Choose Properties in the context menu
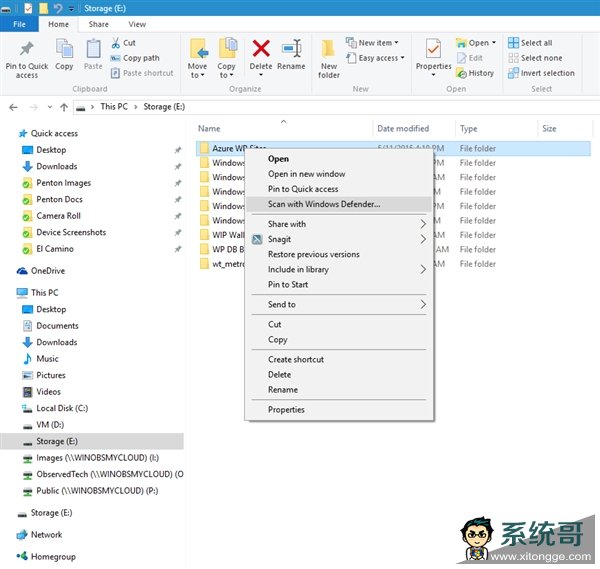Image resolution: width=600 pixels, height=569 pixels. 339,410
